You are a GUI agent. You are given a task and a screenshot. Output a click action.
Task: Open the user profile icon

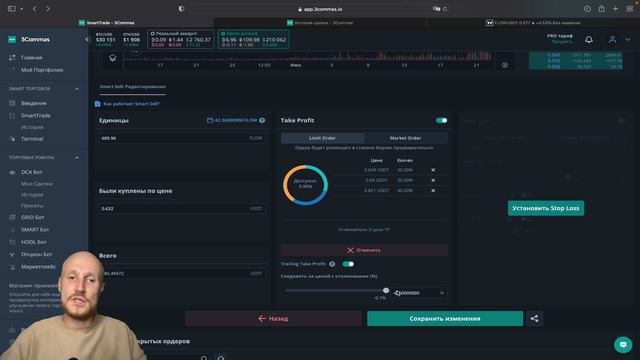click(x=612, y=39)
